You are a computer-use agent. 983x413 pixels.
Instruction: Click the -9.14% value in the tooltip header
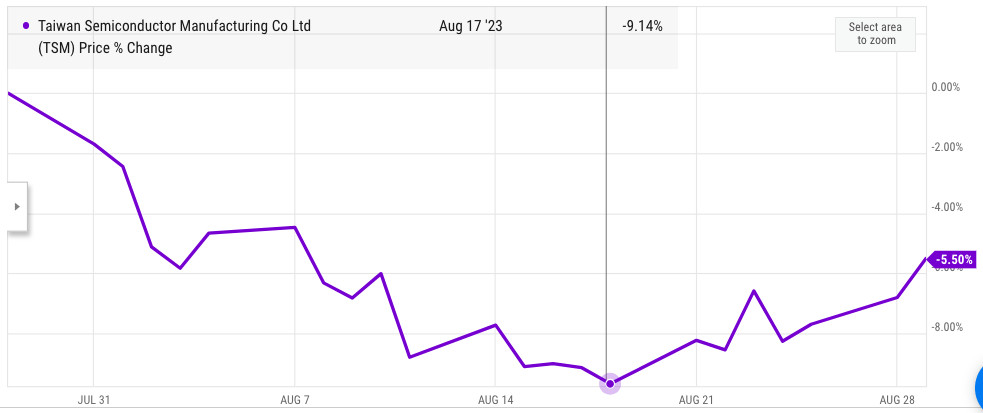point(640,27)
